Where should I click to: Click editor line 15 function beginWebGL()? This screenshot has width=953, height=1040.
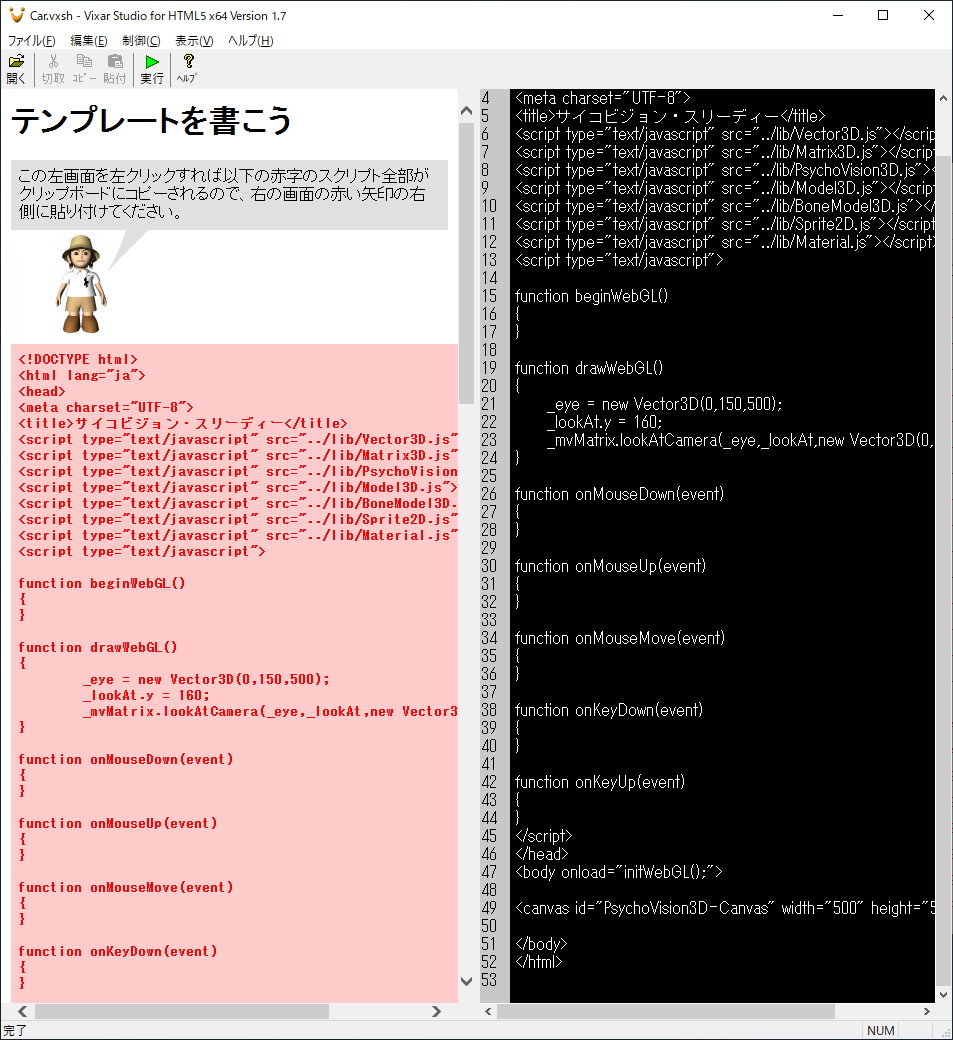pos(591,296)
